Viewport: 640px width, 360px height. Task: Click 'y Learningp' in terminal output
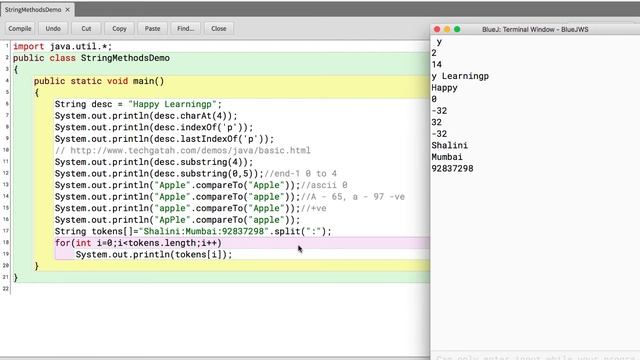coord(460,76)
